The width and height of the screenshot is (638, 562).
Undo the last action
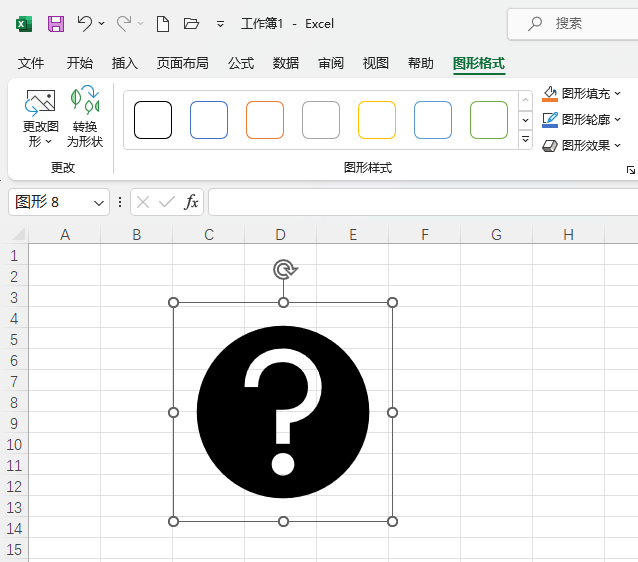point(85,24)
